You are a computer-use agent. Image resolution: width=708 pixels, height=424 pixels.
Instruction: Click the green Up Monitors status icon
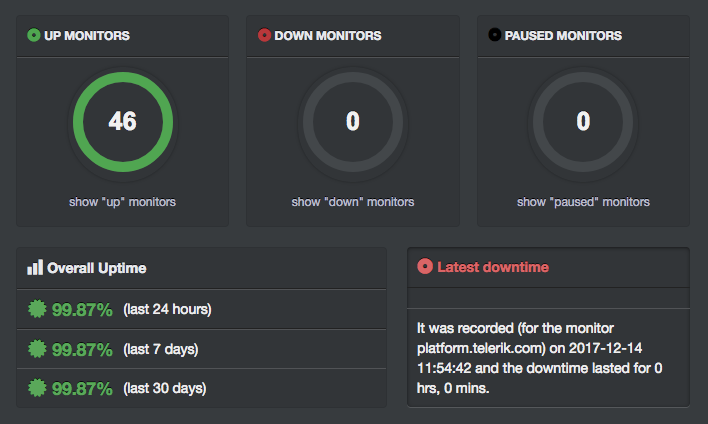pos(34,35)
